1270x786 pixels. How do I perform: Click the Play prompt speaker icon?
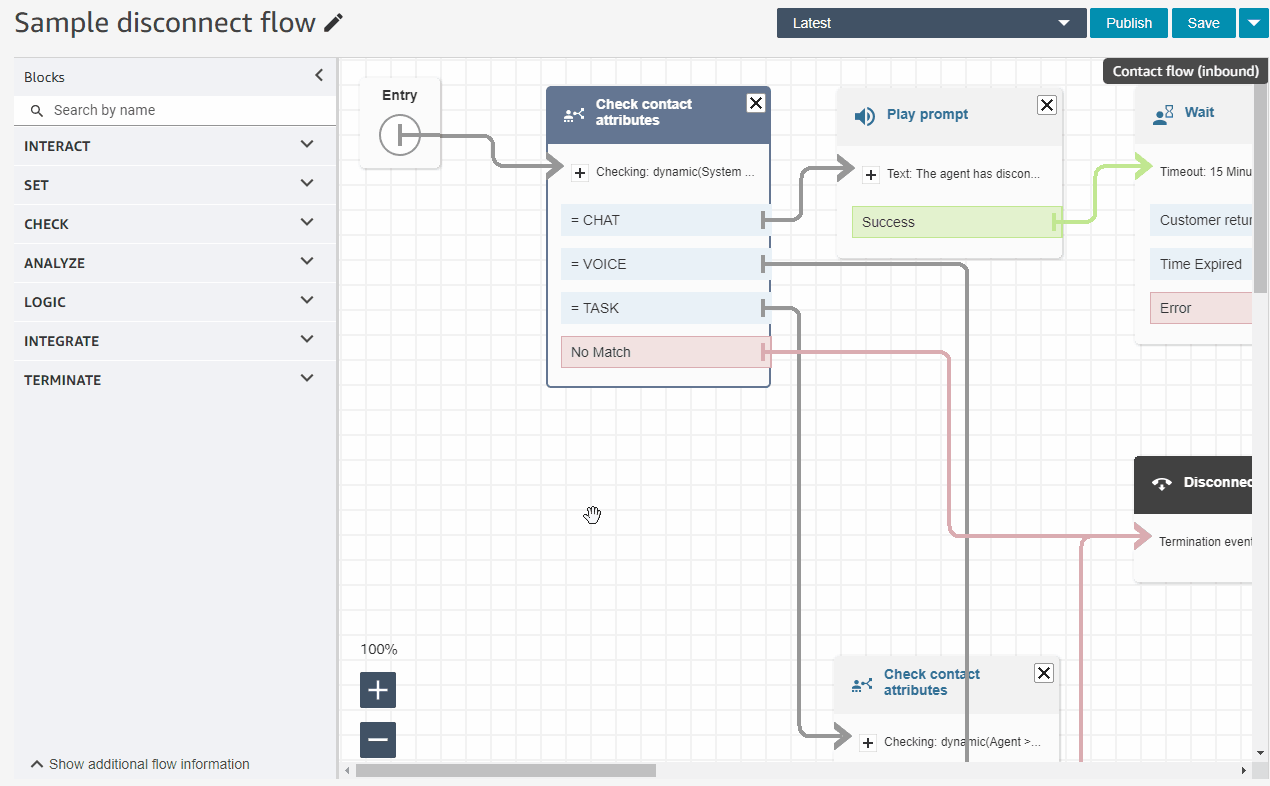click(864, 115)
